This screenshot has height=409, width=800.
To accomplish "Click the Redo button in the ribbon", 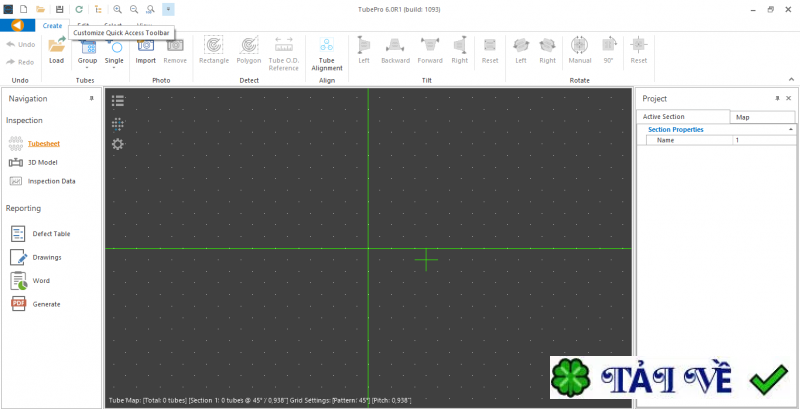I will [20, 62].
